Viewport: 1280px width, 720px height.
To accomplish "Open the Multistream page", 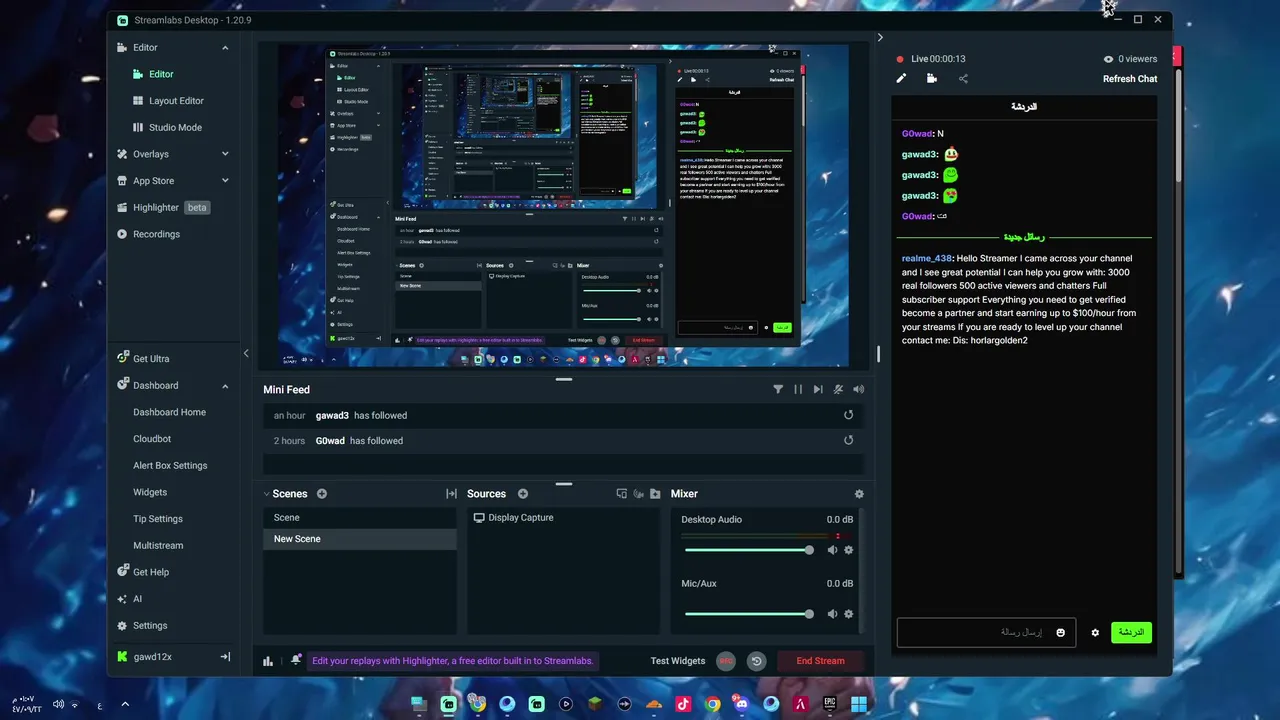I will (x=158, y=546).
